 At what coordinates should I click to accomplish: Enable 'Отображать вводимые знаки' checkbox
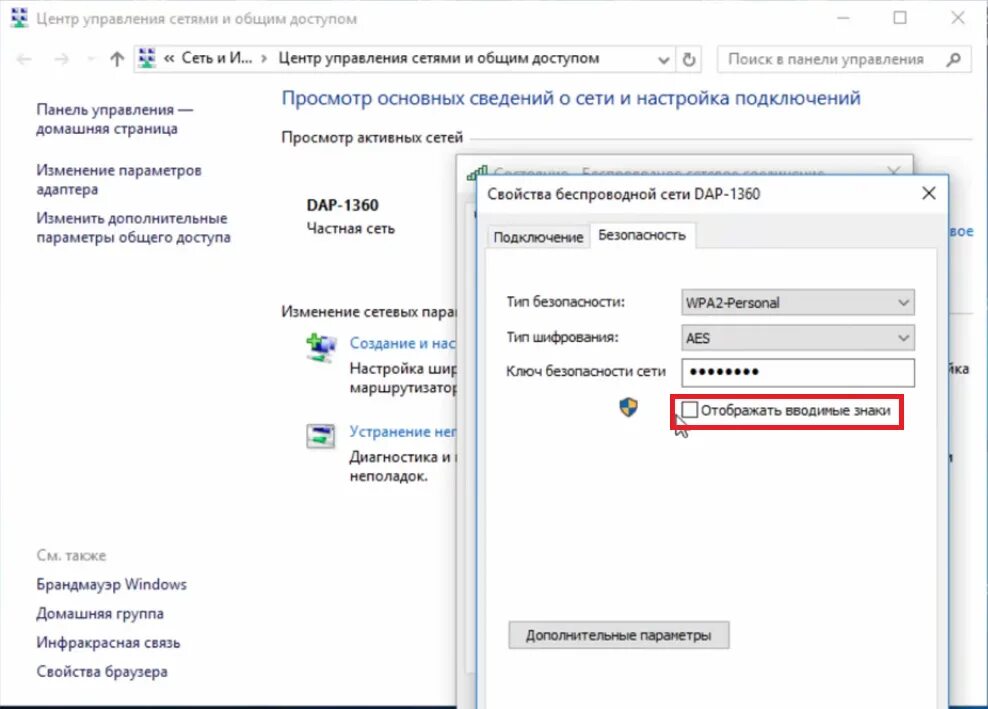(690, 410)
